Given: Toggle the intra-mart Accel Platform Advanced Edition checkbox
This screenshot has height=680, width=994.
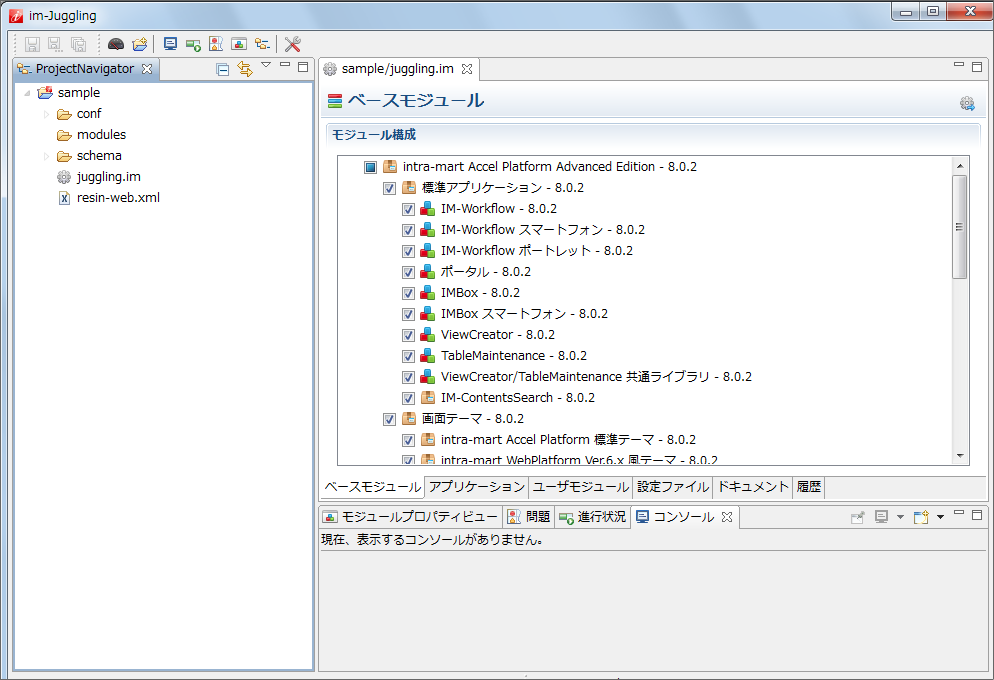Looking at the screenshot, I should 371,167.
